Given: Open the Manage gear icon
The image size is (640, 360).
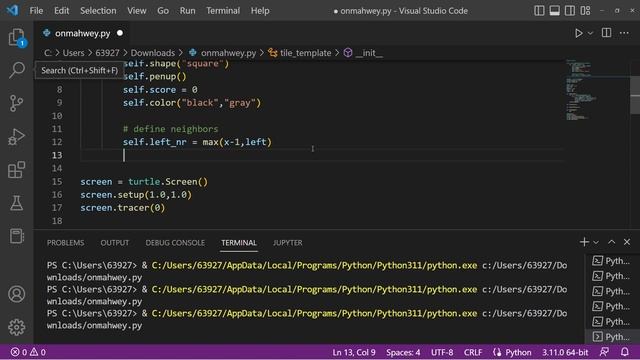Looking at the screenshot, I should (x=16, y=327).
